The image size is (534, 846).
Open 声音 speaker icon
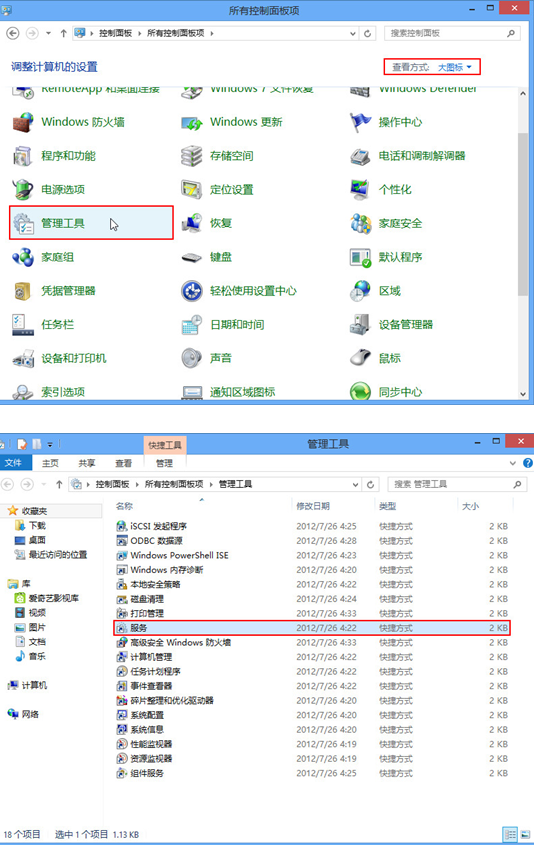(x=191, y=358)
